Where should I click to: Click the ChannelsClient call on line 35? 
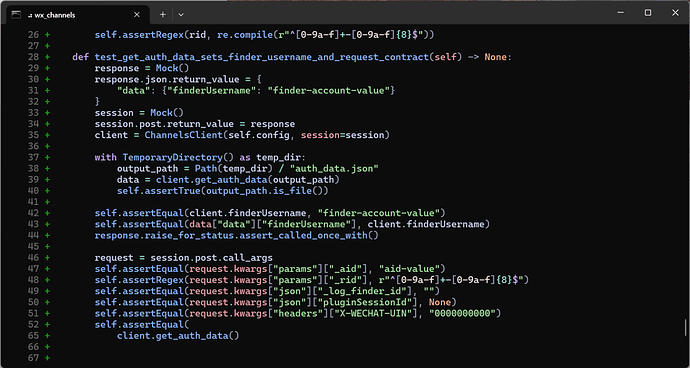[267, 135]
